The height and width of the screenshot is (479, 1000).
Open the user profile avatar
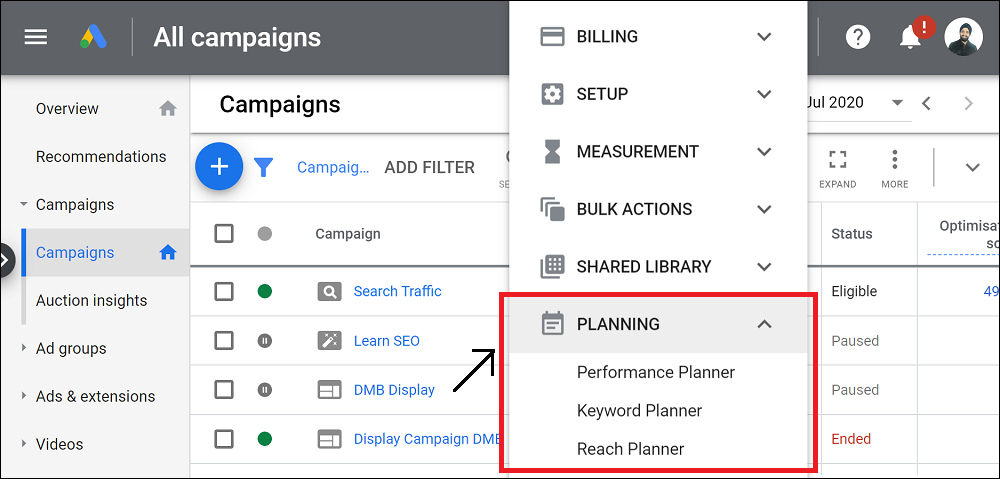coord(963,36)
